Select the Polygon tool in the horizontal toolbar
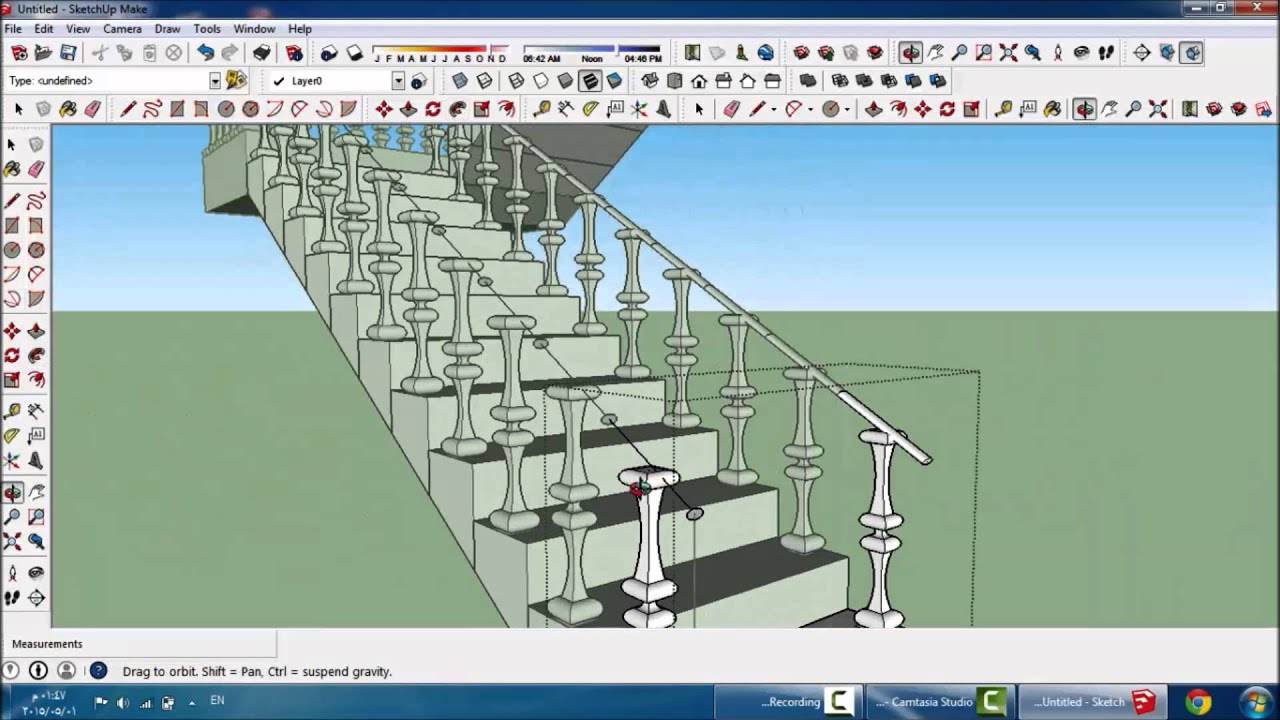Viewport: 1280px width, 720px height. coord(251,109)
